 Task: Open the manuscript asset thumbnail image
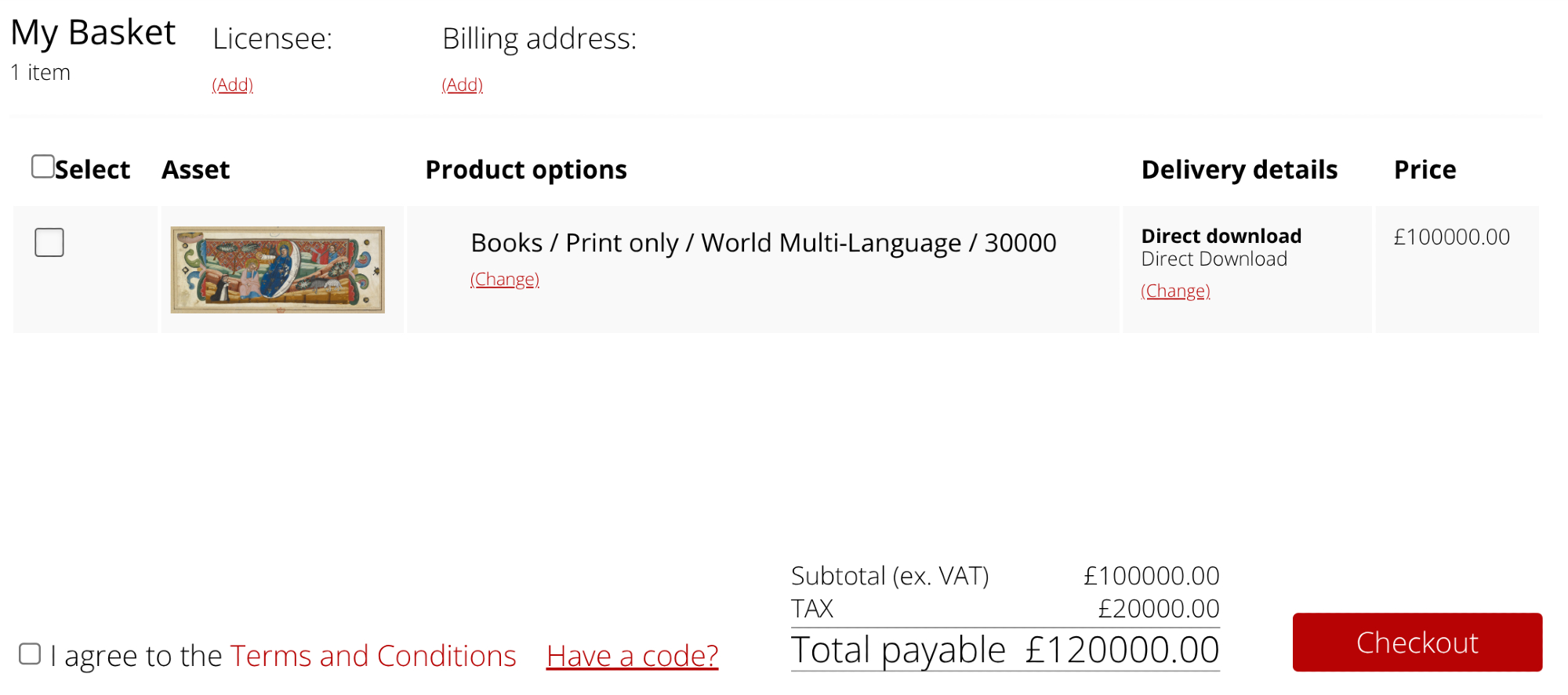point(278,270)
